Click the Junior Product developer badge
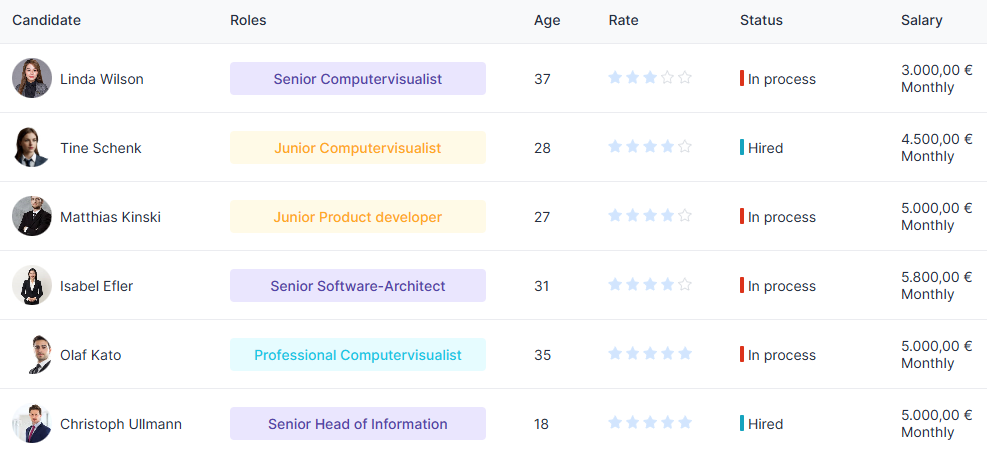This screenshot has width=987, height=454. (358, 217)
